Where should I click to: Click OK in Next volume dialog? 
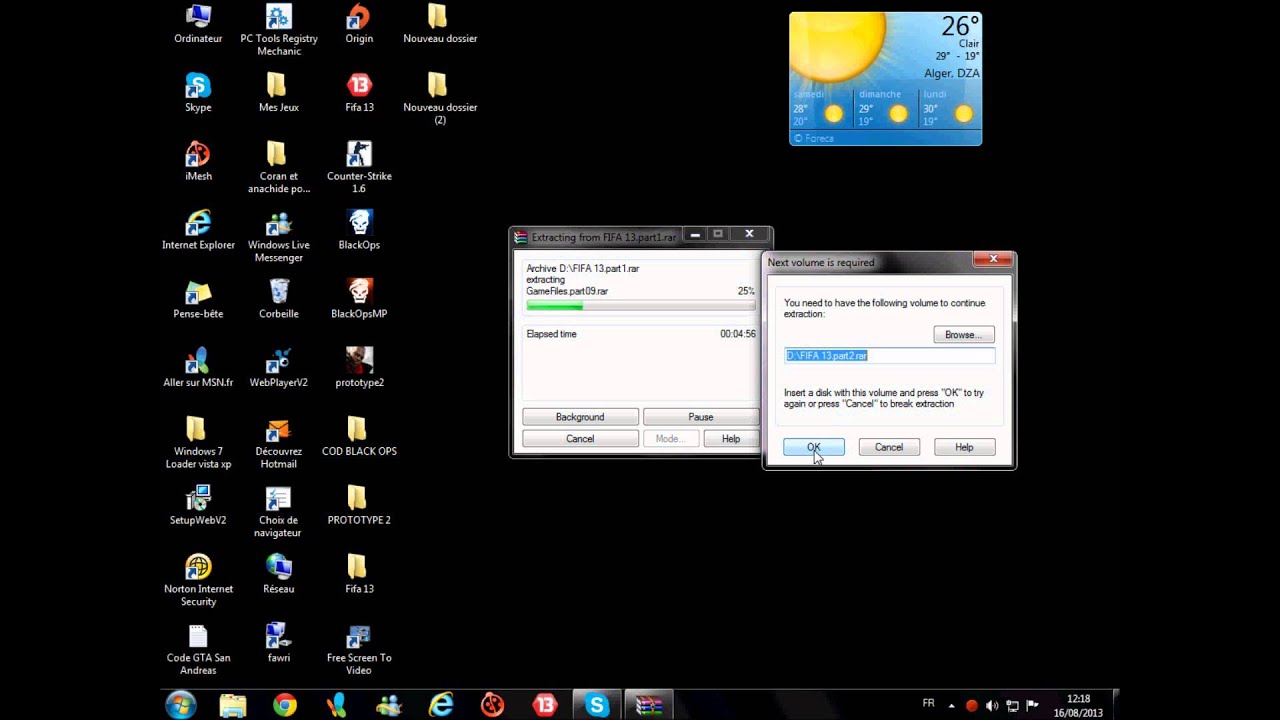[x=814, y=447]
